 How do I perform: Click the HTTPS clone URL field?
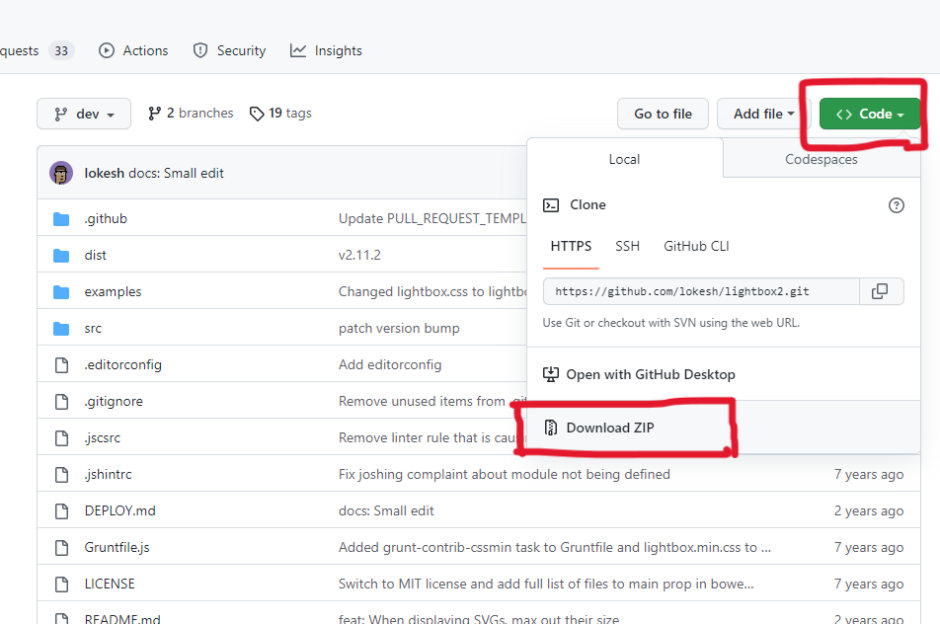tap(700, 291)
